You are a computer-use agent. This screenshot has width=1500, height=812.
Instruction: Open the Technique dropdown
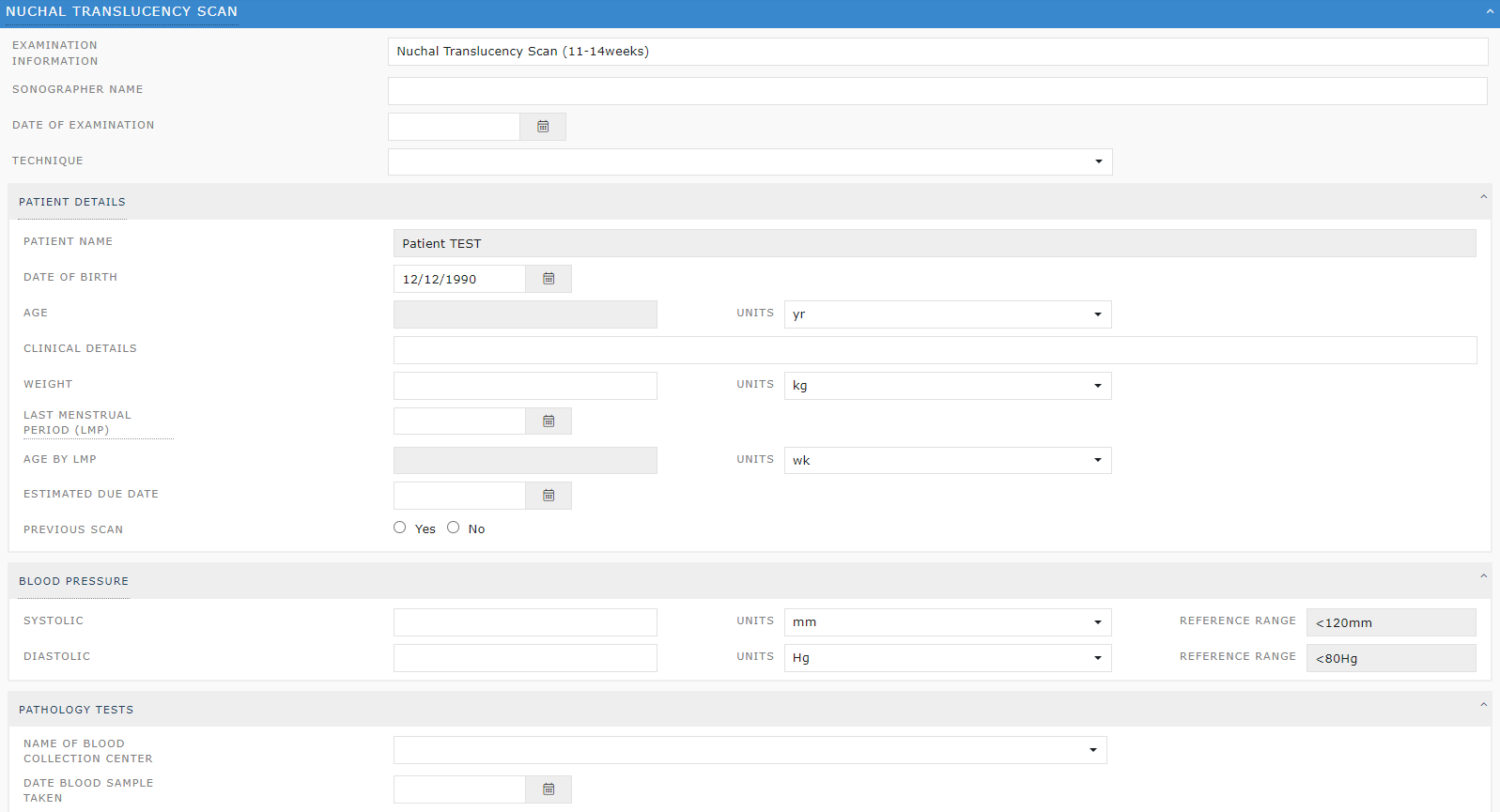click(750, 161)
